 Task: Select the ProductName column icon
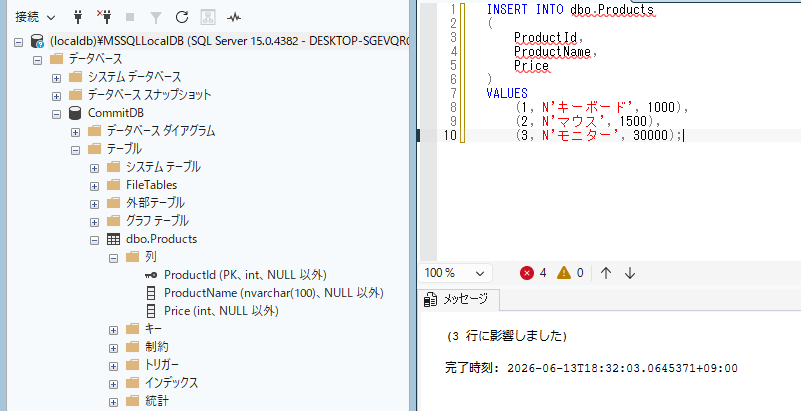tap(151, 293)
